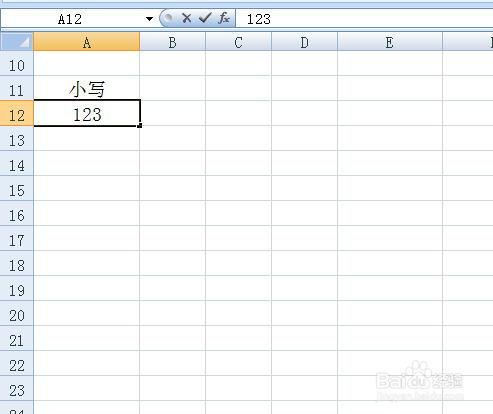
Task: Select the column C header
Action: pyautogui.click(x=238, y=42)
